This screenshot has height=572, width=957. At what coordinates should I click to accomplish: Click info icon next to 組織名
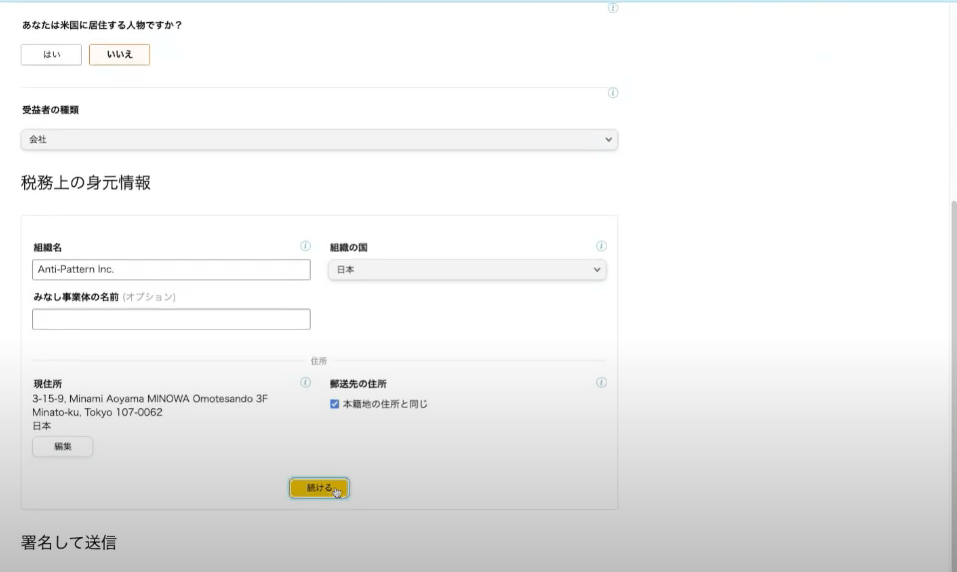coord(305,246)
